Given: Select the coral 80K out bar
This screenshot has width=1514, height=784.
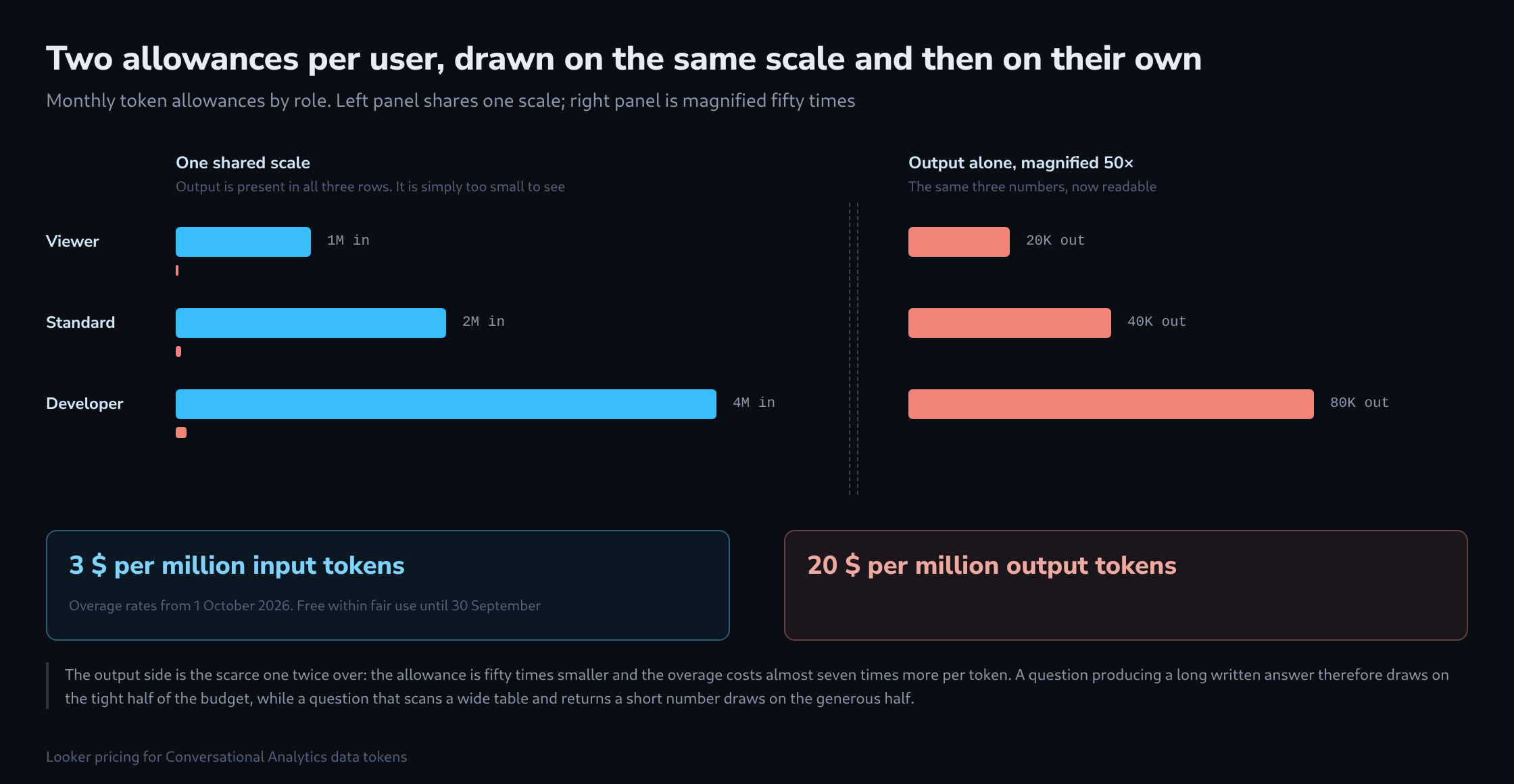Looking at the screenshot, I should (x=1111, y=404).
